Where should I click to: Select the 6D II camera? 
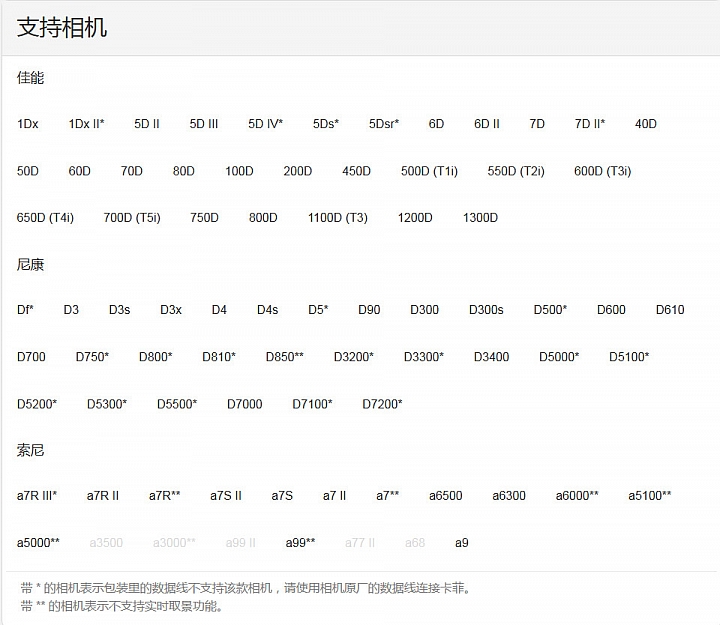(487, 124)
